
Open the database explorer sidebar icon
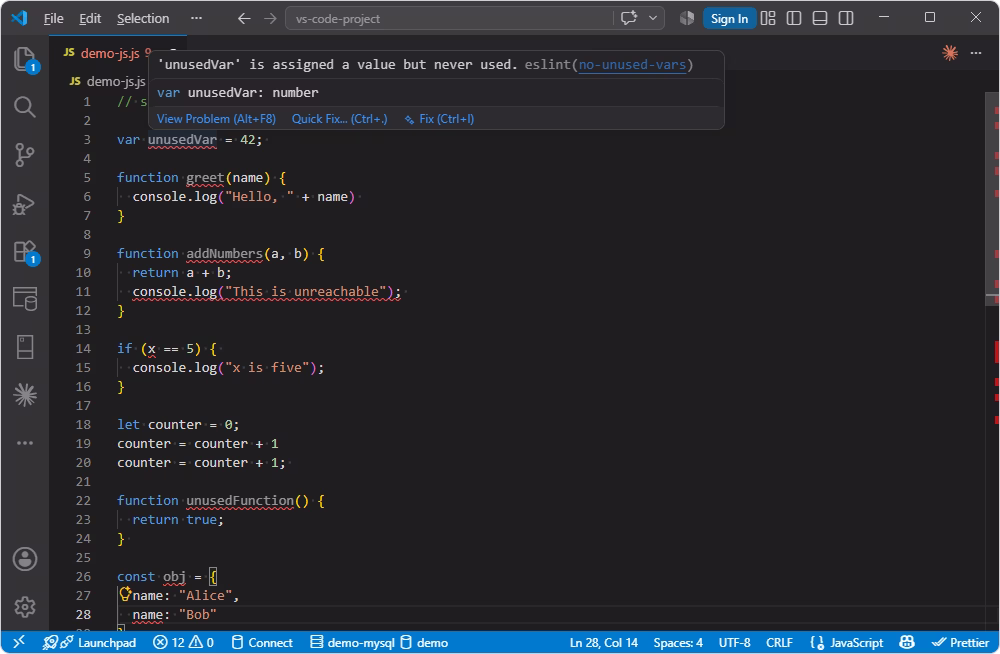25,299
